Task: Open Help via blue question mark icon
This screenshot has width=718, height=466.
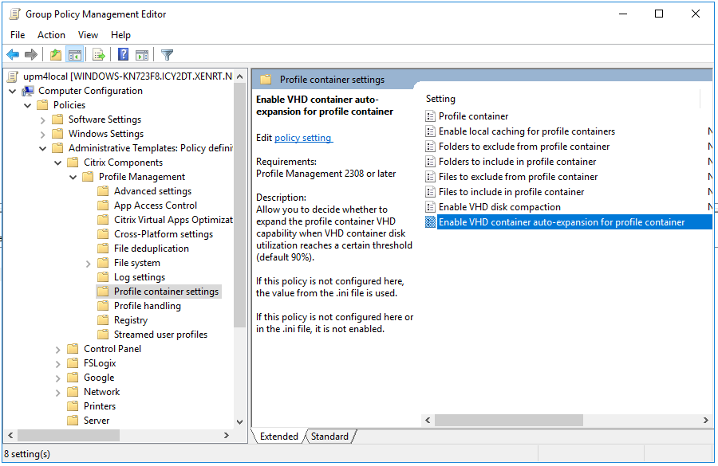Action: click(123, 54)
